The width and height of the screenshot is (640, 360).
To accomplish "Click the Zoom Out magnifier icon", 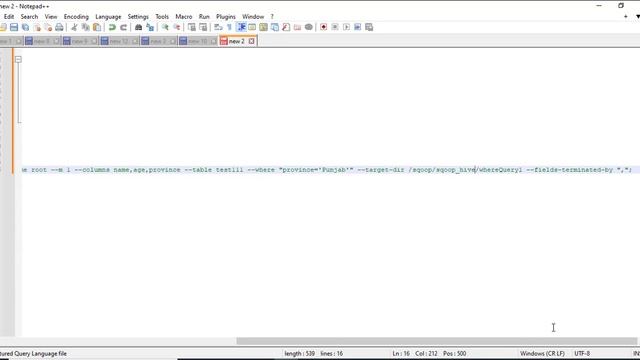I will pos(176,27).
